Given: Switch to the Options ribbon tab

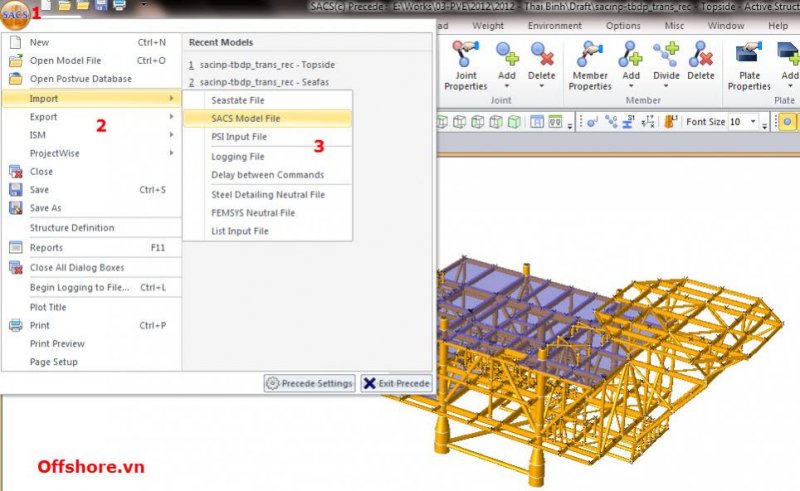Looking at the screenshot, I should click(623, 26).
